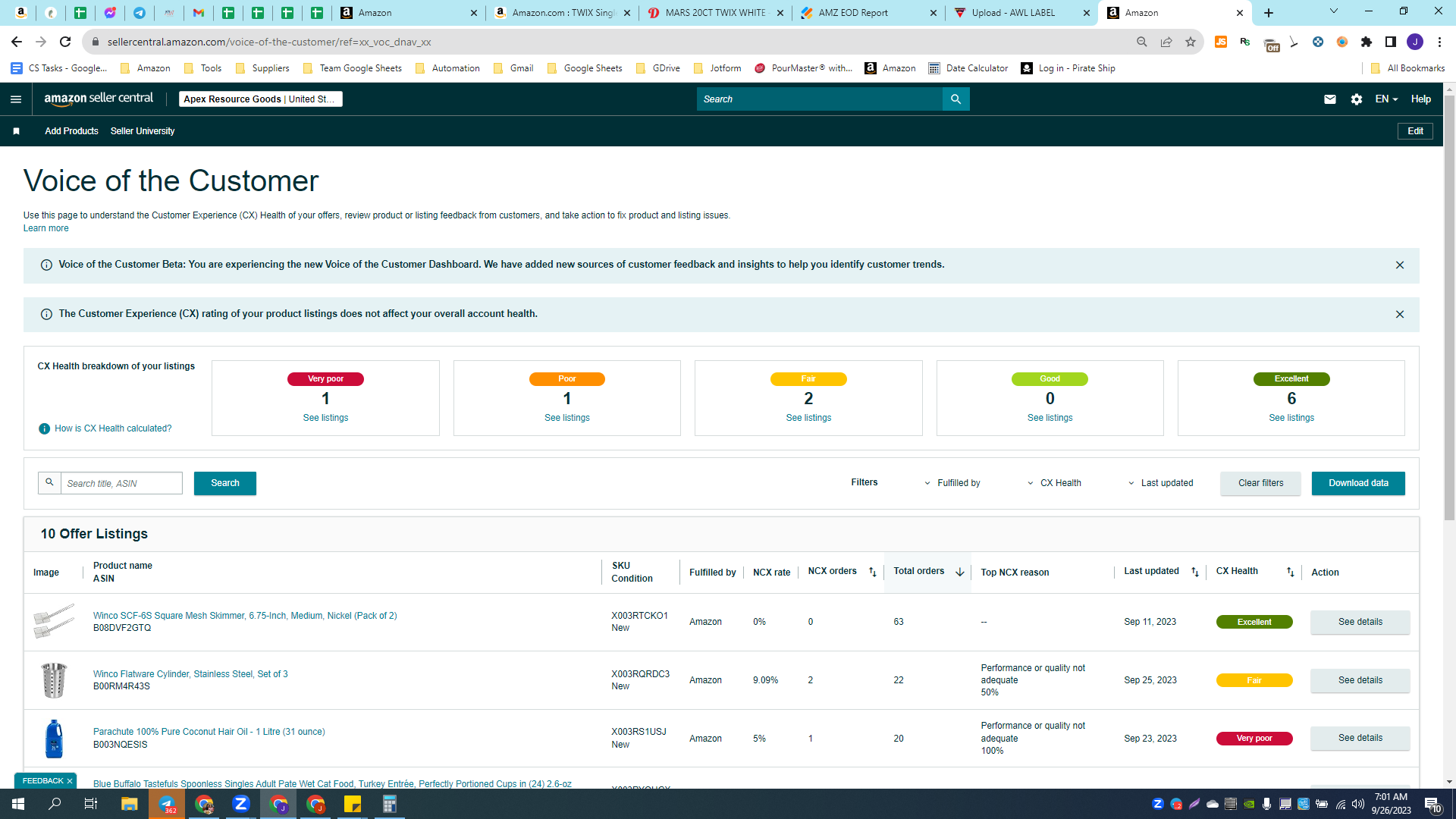Screen dimensions: 1456x819
Task: Open the new tab plus button
Action: click(1269, 13)
